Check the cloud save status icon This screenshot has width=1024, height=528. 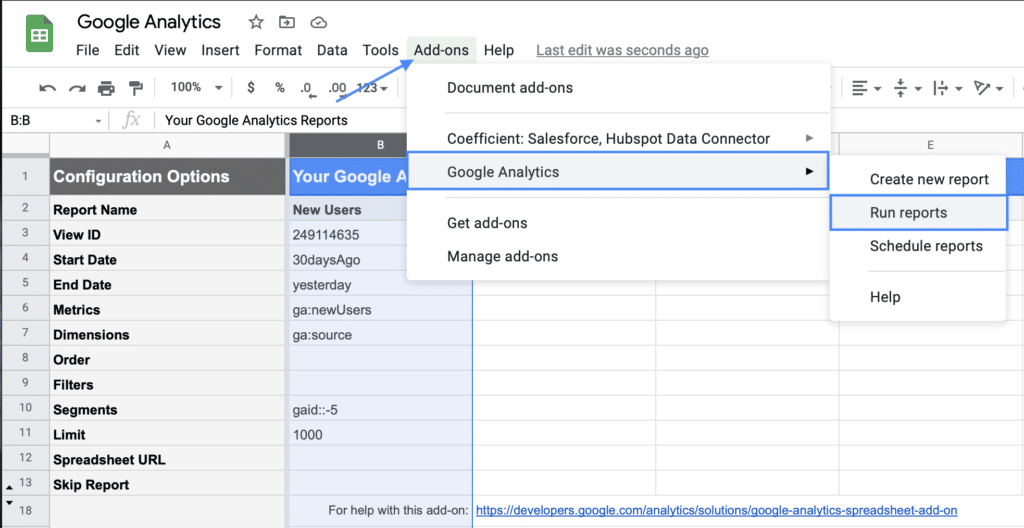point(318,22)
